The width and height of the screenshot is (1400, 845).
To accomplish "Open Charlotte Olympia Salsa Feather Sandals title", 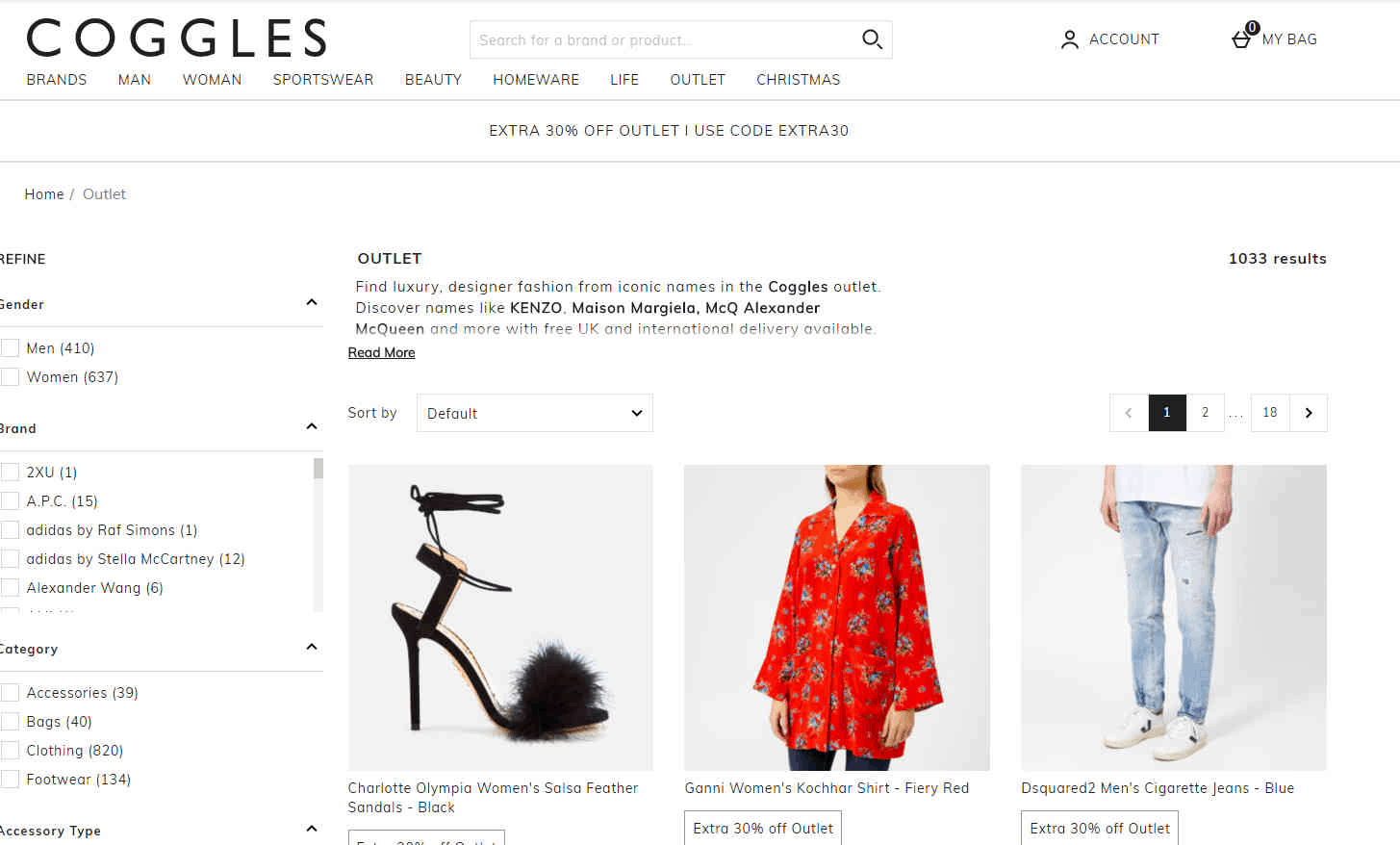I will click(493, 798).
